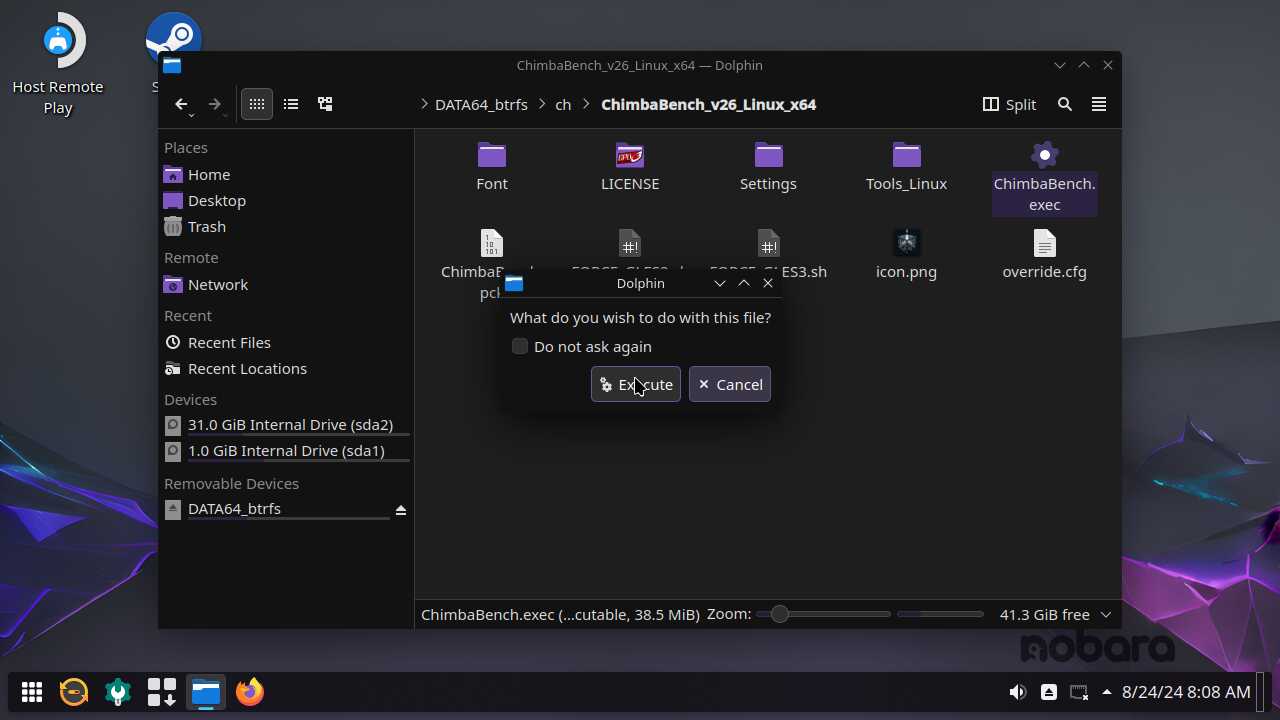Open the application launcher grid on taskbar
Screen dimensions: 1280x720
(32, 692)
